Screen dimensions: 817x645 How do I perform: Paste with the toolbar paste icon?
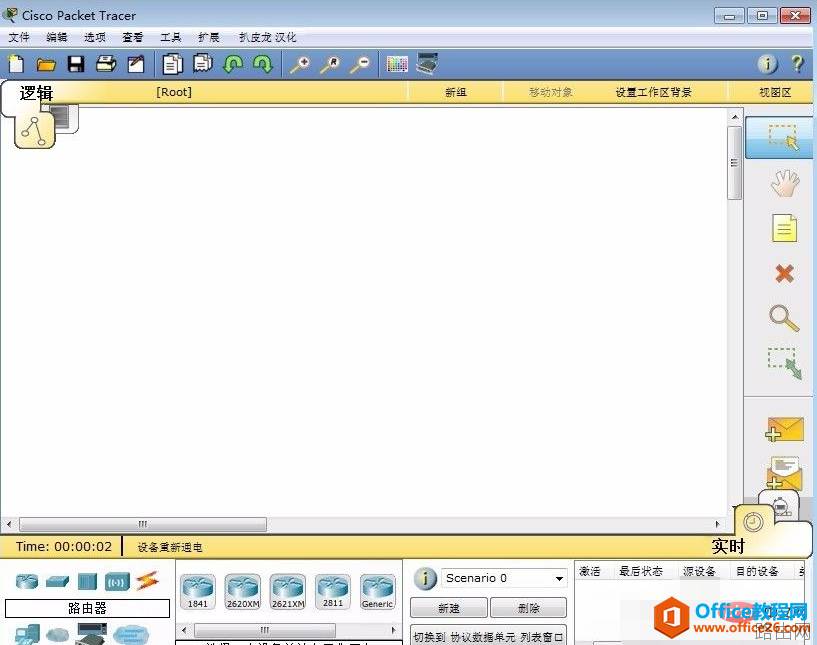pos(203,64)
